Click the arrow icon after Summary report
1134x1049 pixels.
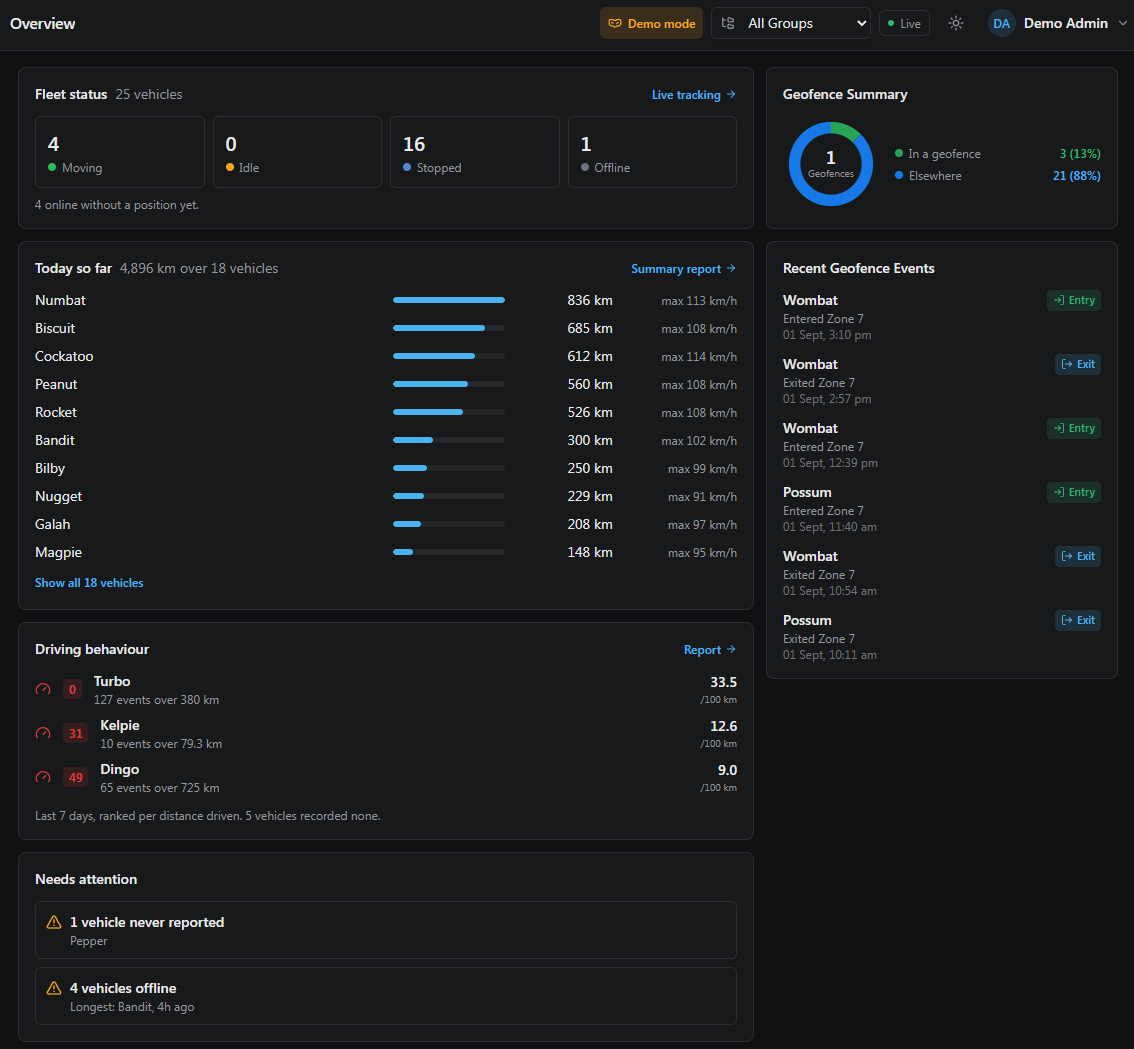(x=730, y=268)
